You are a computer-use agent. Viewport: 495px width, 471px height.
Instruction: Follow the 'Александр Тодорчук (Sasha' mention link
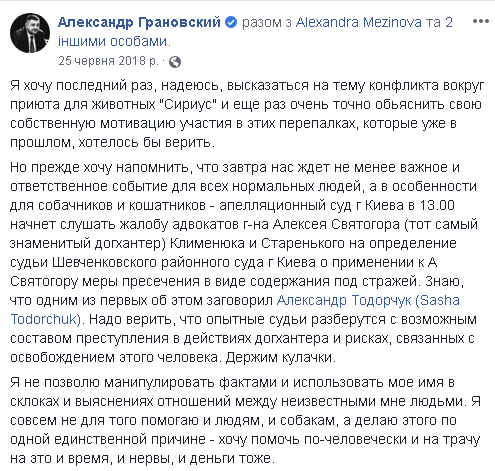point(368,300)
